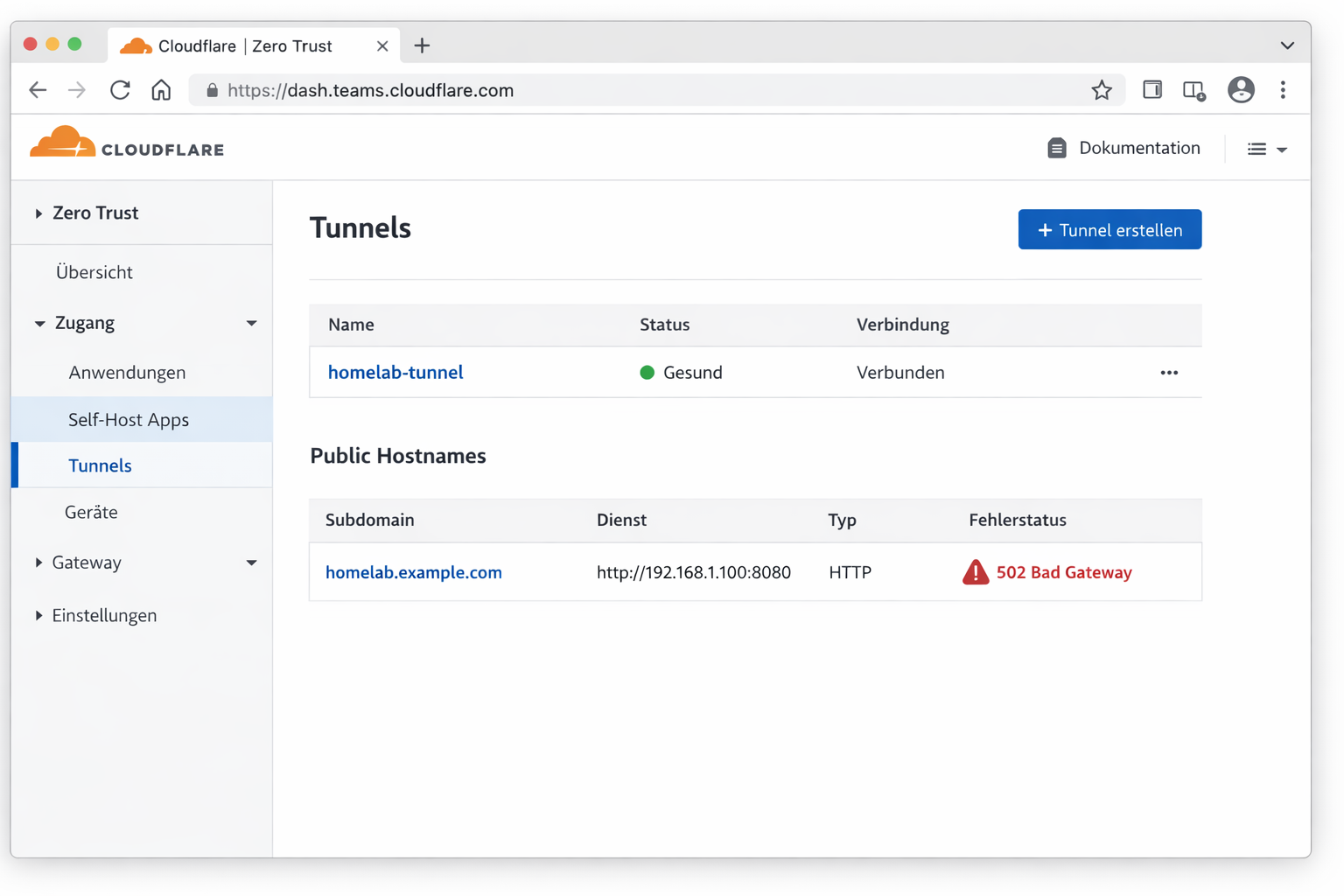Viewport: 1344px width, 896px height.
Task: Open the browser three-dot menu
Action: pos(1283,89)
